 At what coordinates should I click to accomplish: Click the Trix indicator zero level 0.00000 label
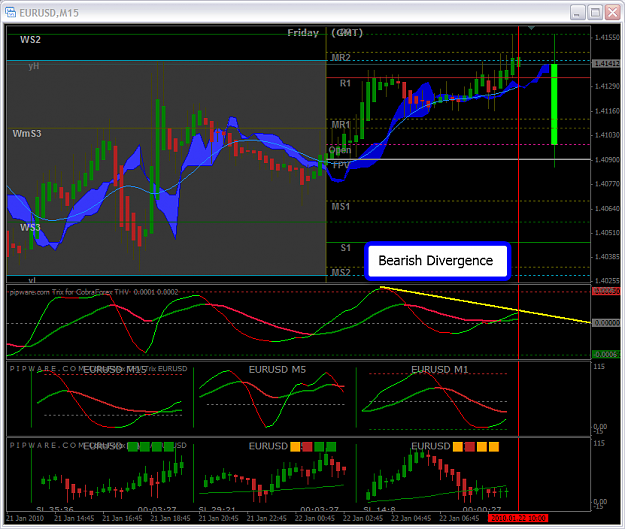click(x=606, y=323)
